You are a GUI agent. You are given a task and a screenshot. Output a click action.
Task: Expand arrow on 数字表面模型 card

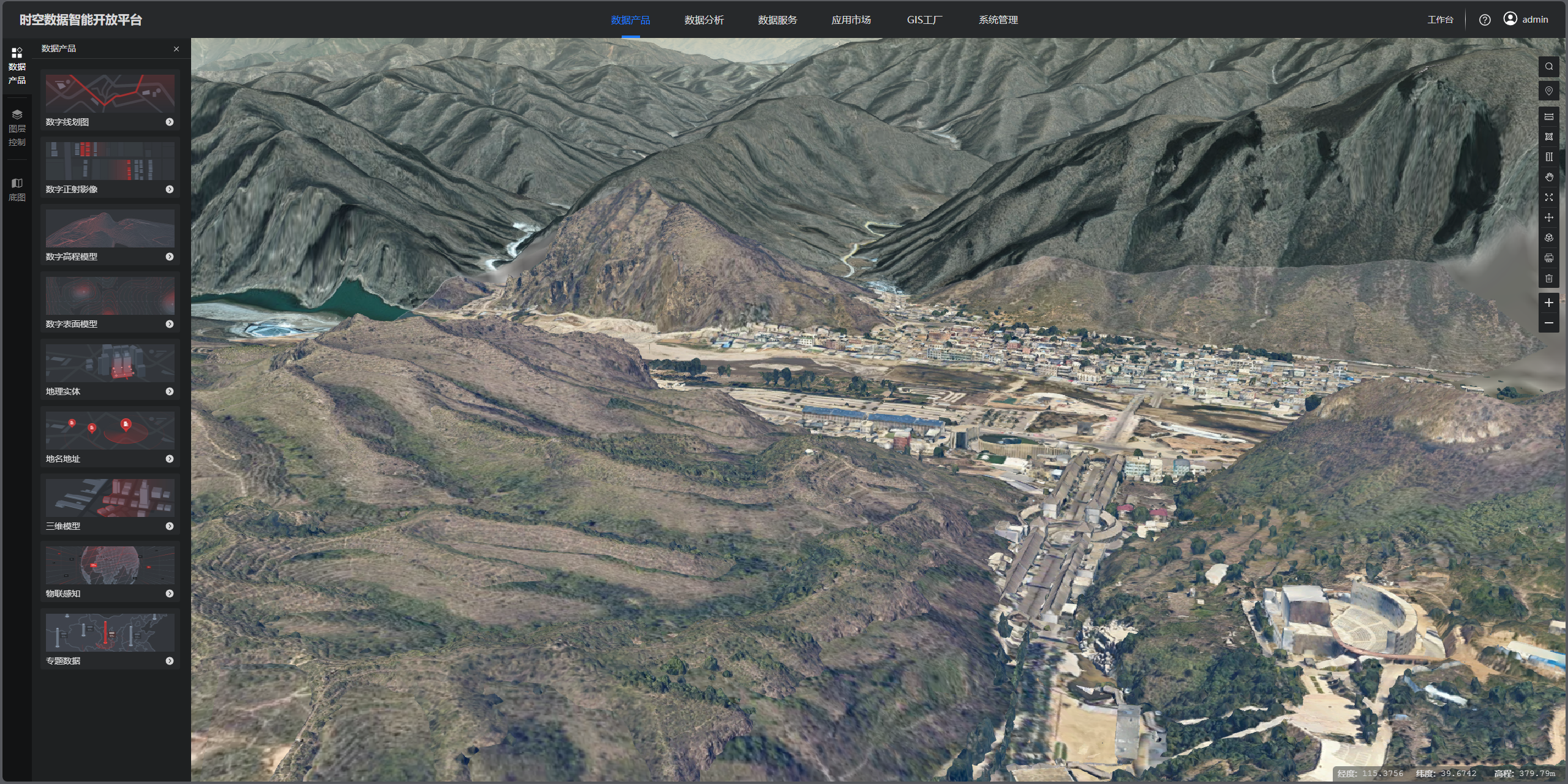point(170,324)
